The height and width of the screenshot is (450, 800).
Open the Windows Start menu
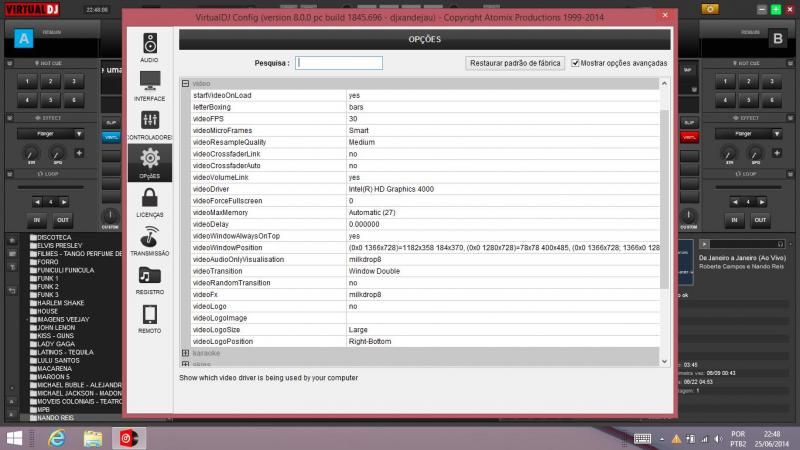[14, 438]
